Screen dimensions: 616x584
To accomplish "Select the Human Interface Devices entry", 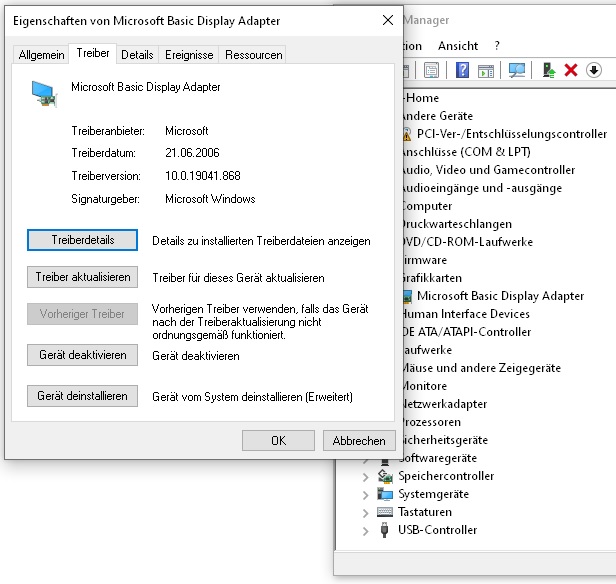I will (466, 314).
